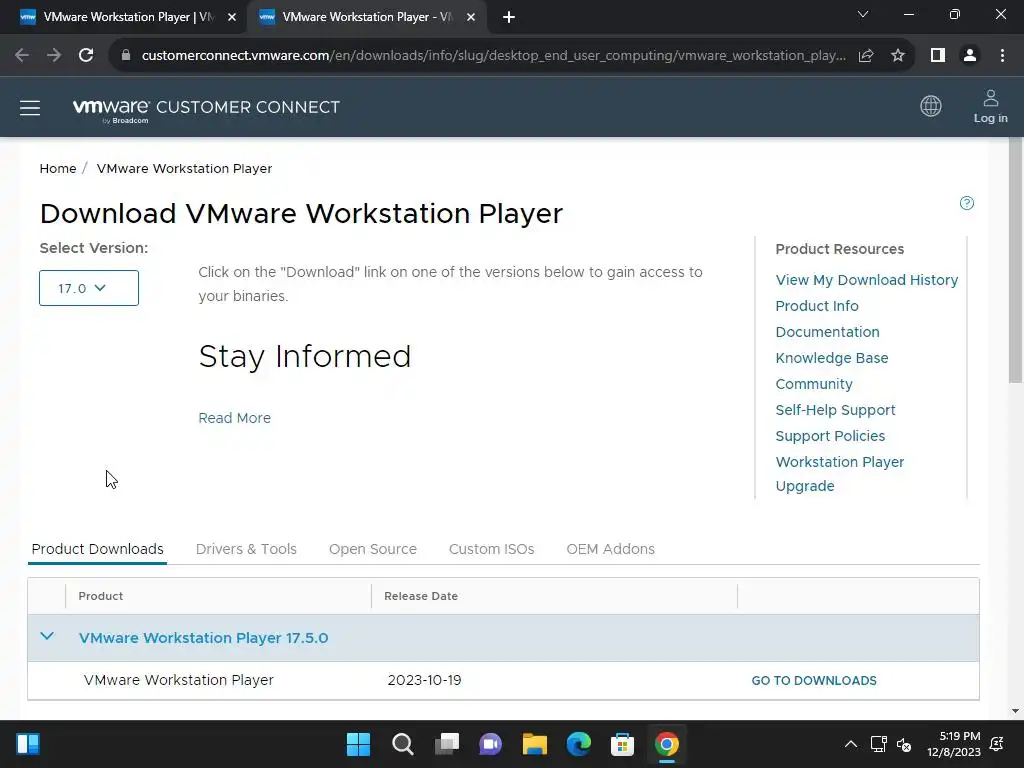The width and height of the screenshot is (1024, 768).
Task: Open Microsoft Edge from taskbar
Action: (579, 744)
